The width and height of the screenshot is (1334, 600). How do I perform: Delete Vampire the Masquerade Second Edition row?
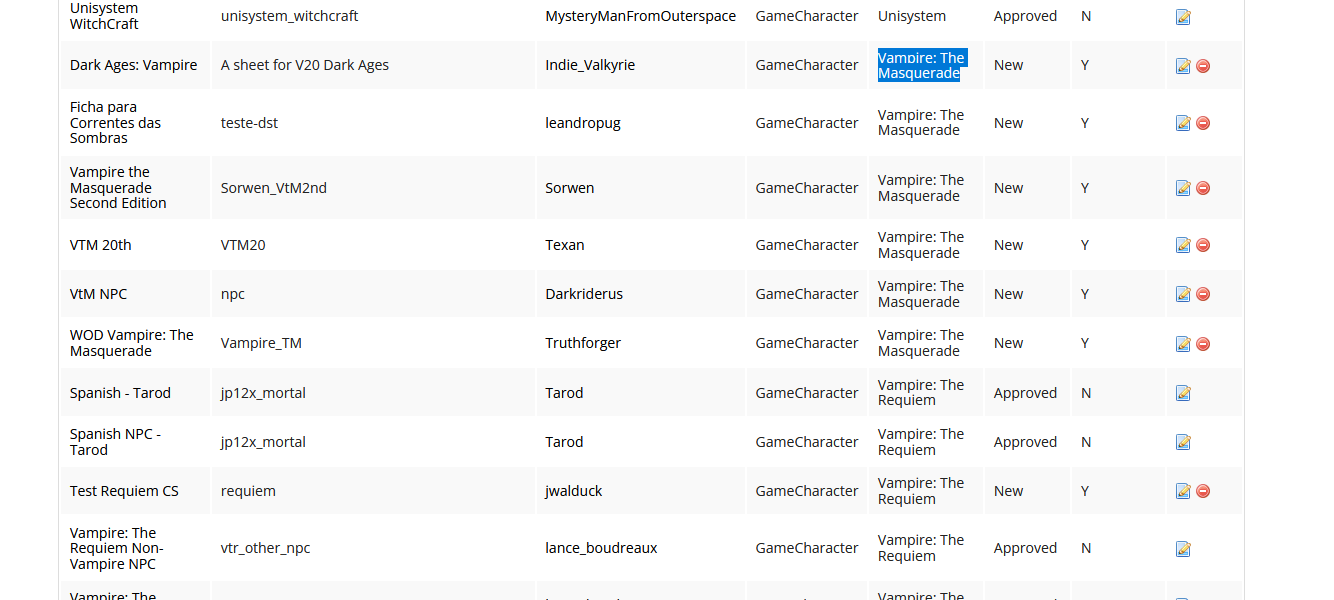coord(1203,188)
